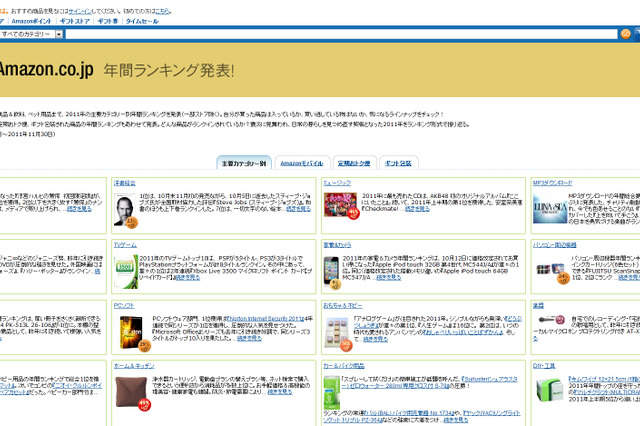Open the green wipes box thumbnail in DIY
The width and height of the screenshot is (640, 426).
coord(549,390)
